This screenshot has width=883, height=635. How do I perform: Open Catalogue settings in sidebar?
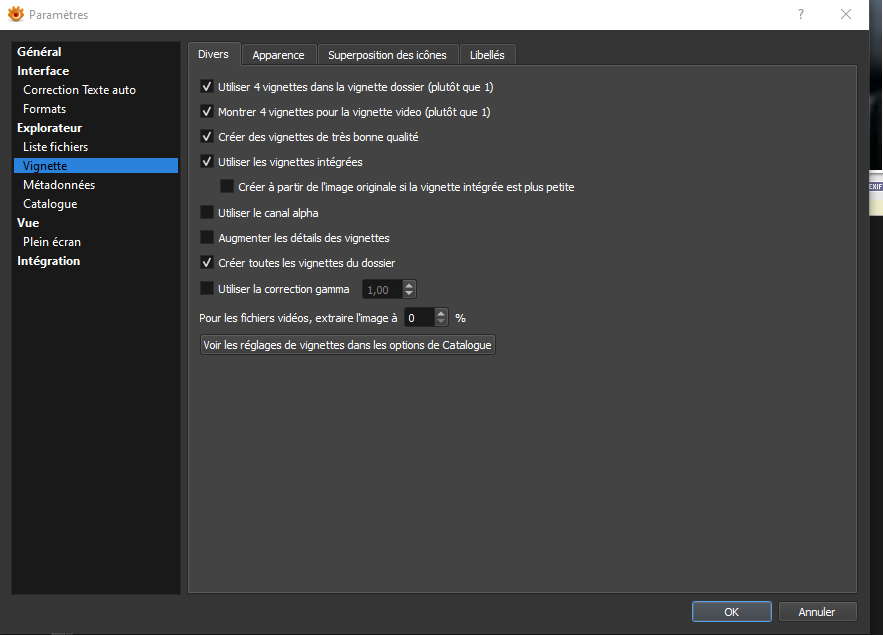[x=50, y=204]
